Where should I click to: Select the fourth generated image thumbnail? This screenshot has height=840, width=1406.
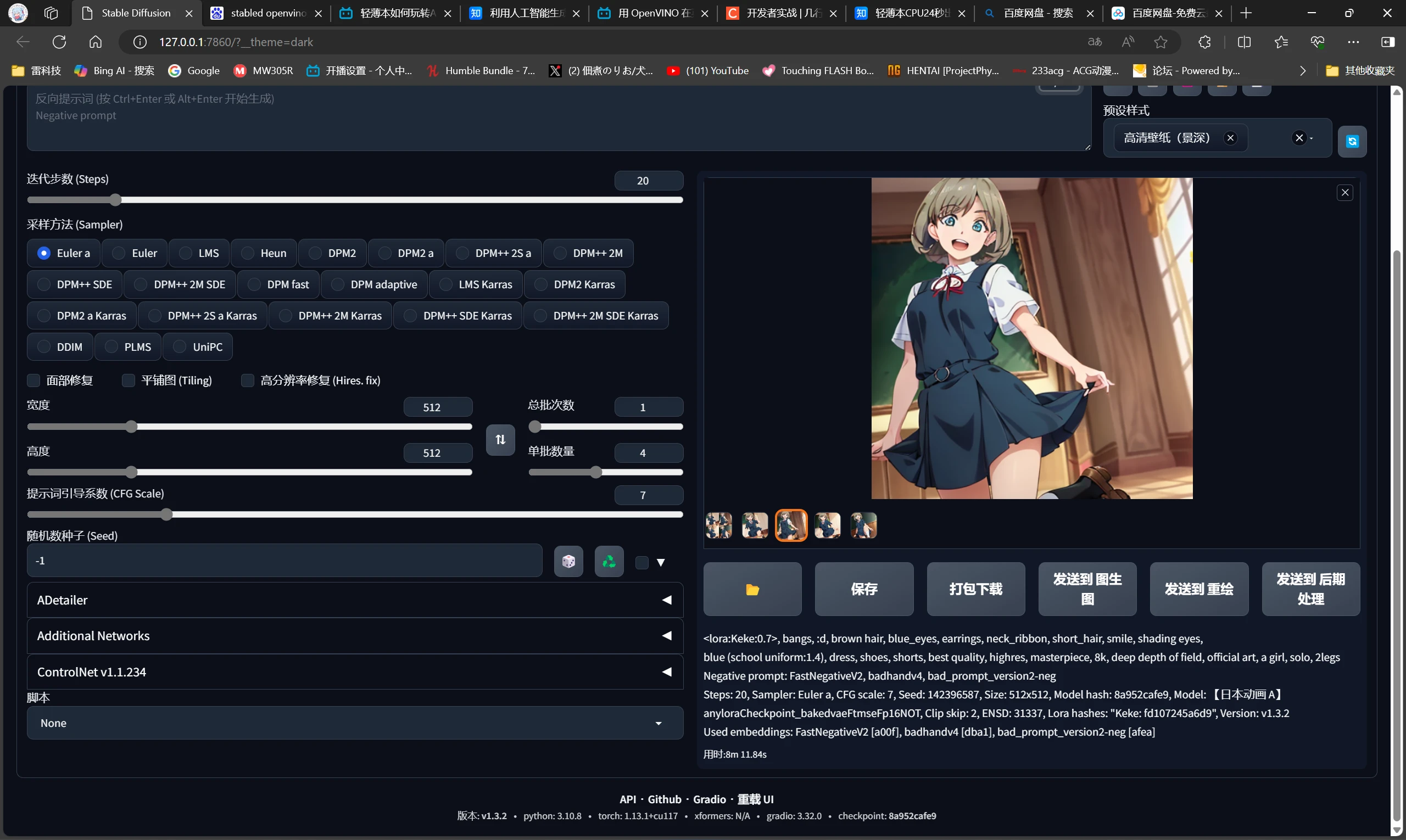827,525
